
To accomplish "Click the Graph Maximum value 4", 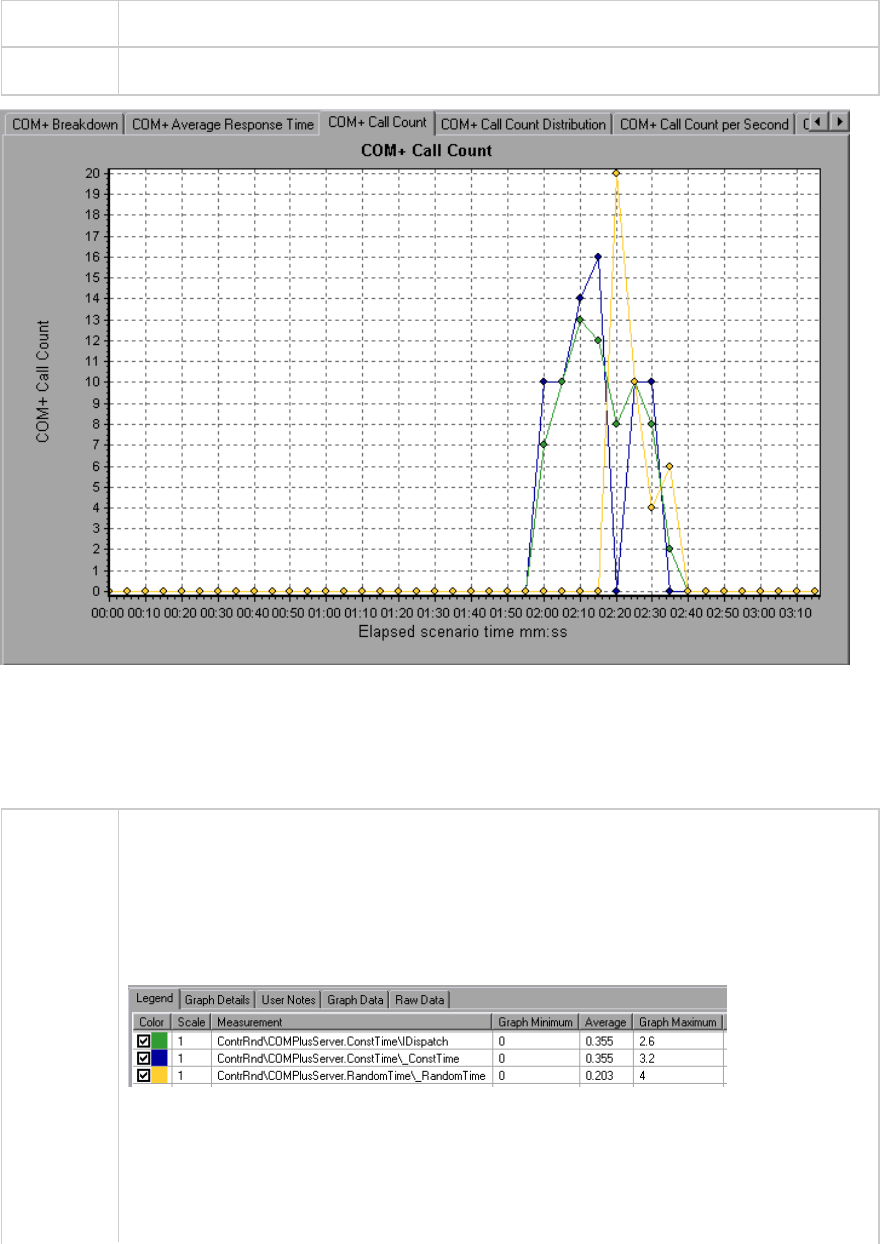I will (x=642, y=1075).
